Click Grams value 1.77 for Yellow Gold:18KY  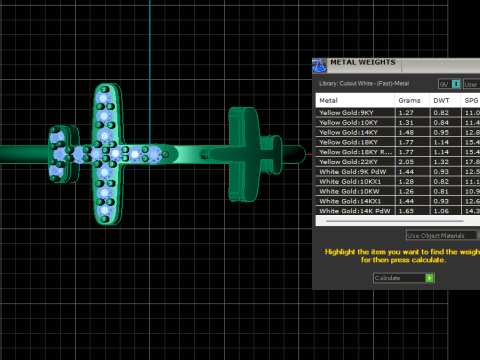pos(406,142)
